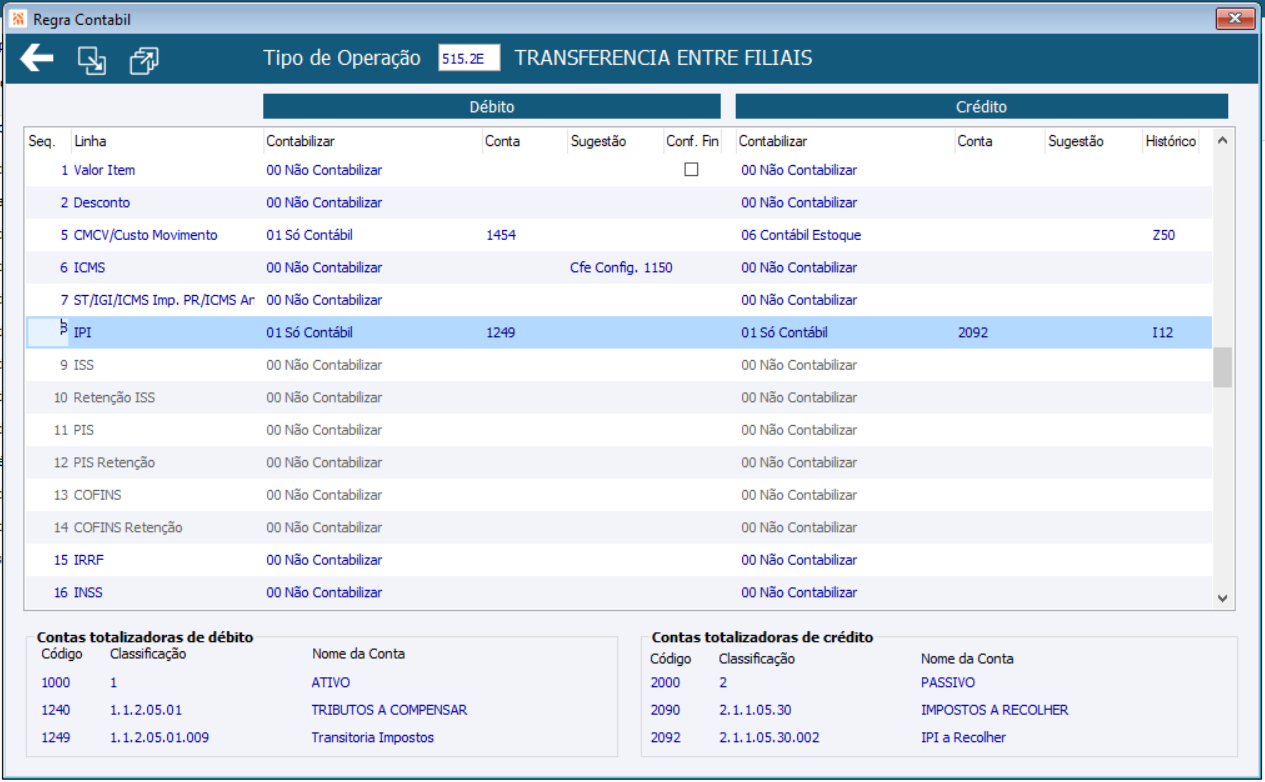Click the Seq. column header
This screenshot has height=782, width=1265.
42,141
